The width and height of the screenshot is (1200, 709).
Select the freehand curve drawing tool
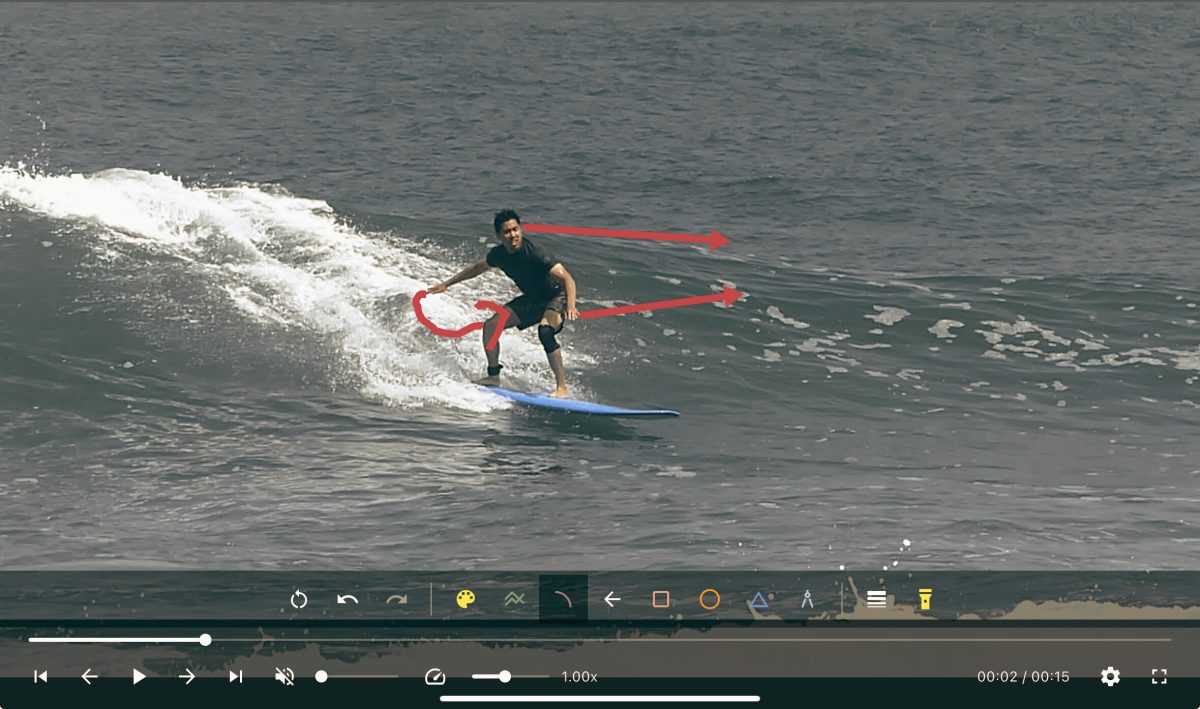click(563, 599)
